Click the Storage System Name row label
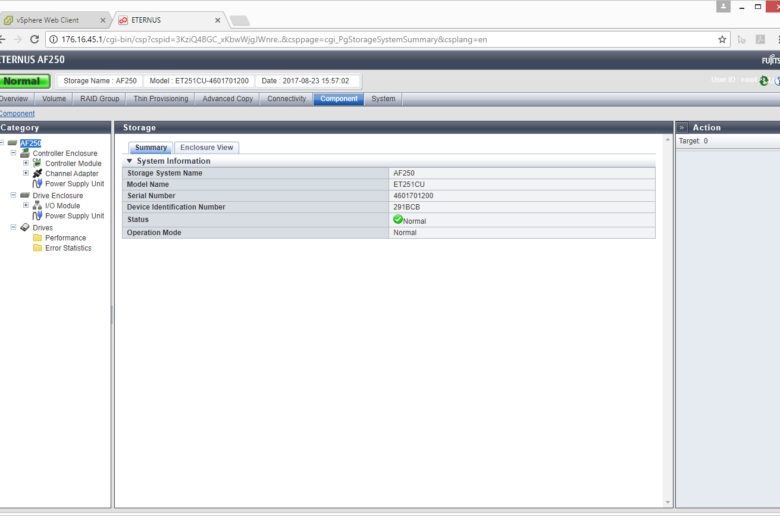 click(x=165, y=173)
